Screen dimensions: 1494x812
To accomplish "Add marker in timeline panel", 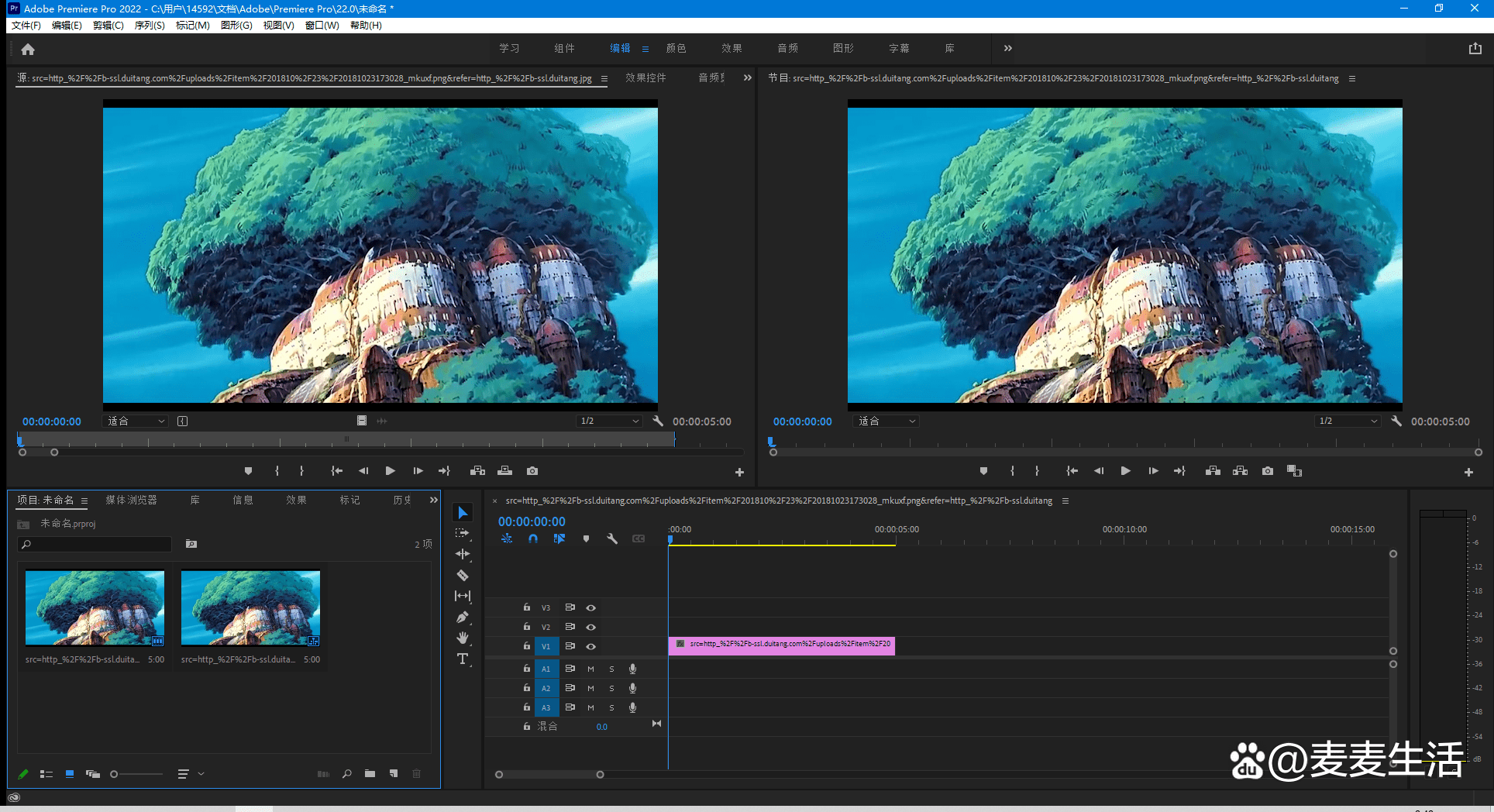I will click(587, 538).
